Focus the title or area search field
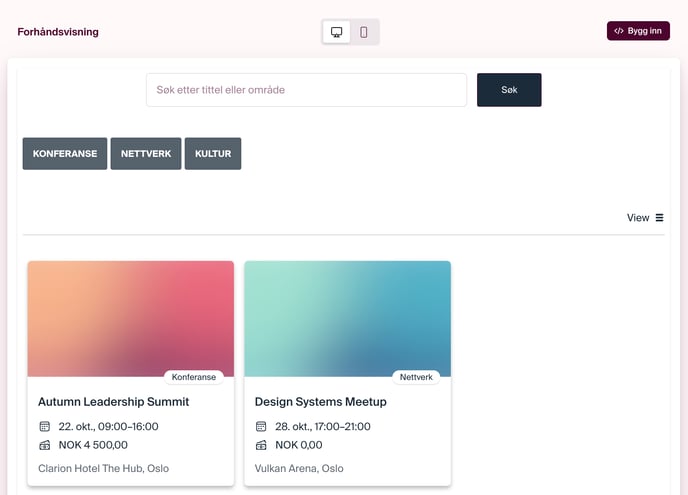Screen dimensions: 688x495 (x=306, y=90)
